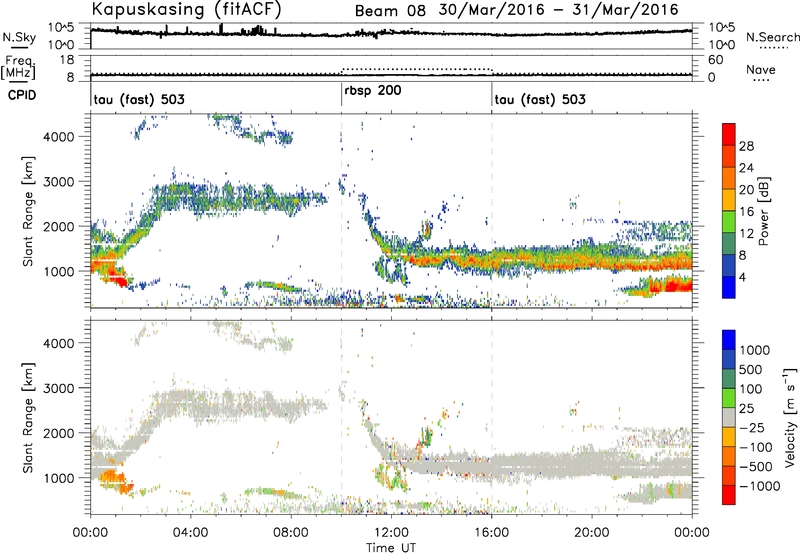800x554 pixels.
Task: Click the 'N.Sky' legend label
Action: click(x=19, y=37)
